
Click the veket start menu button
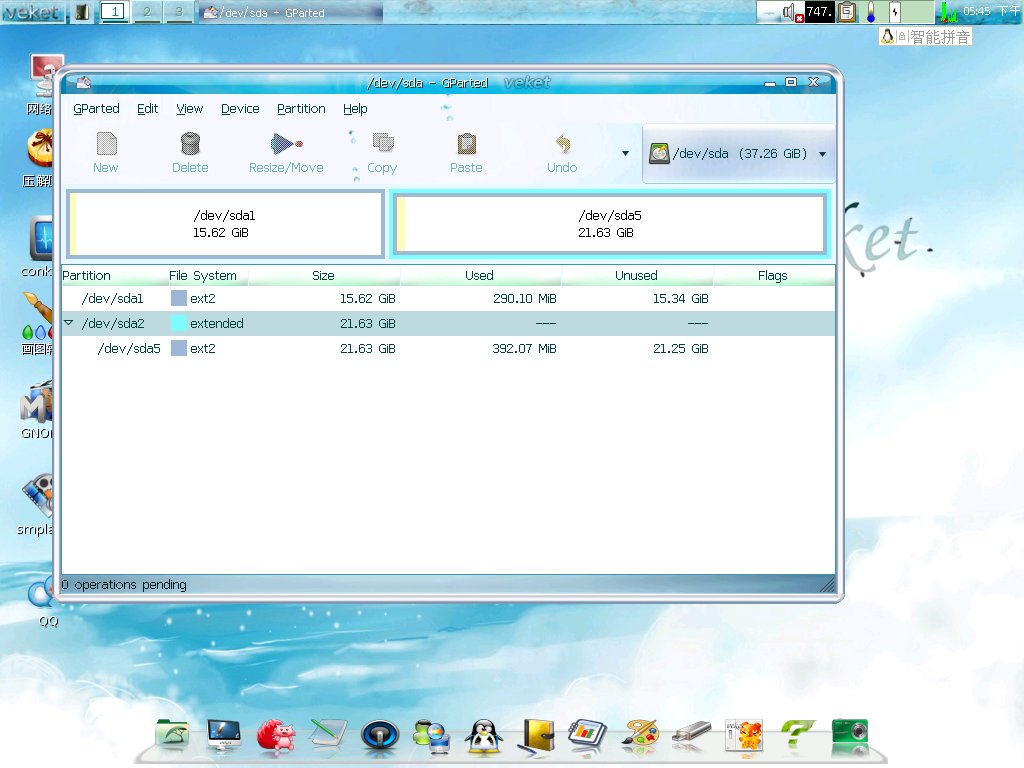coord(32,12)
